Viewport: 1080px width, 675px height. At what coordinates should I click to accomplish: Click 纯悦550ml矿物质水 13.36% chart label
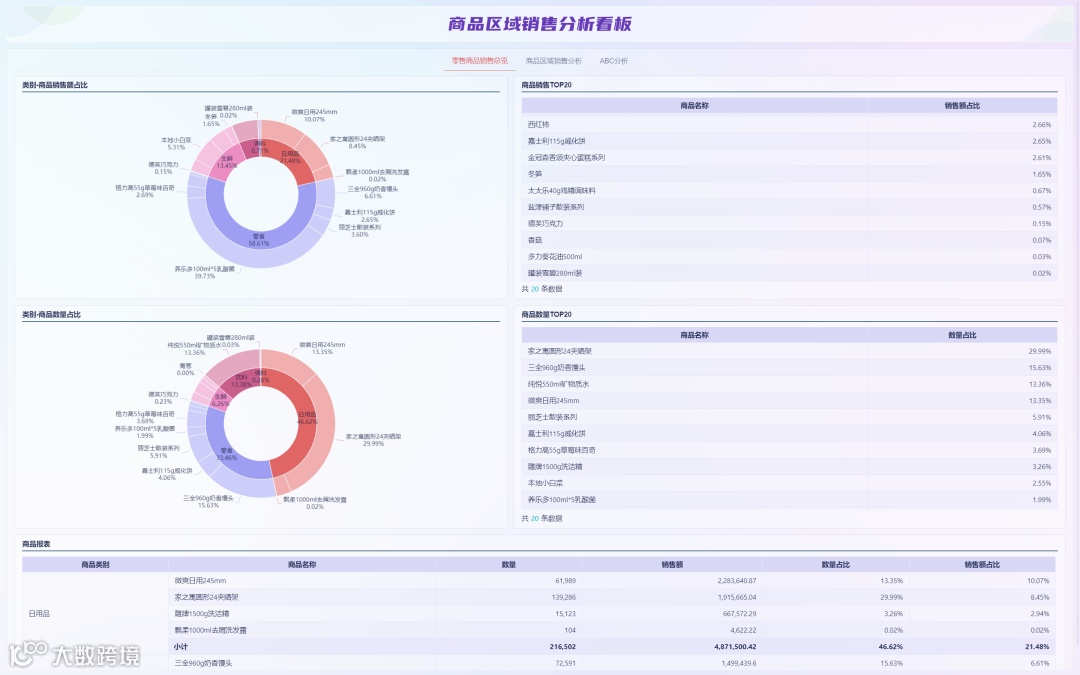tap(194, 349)
